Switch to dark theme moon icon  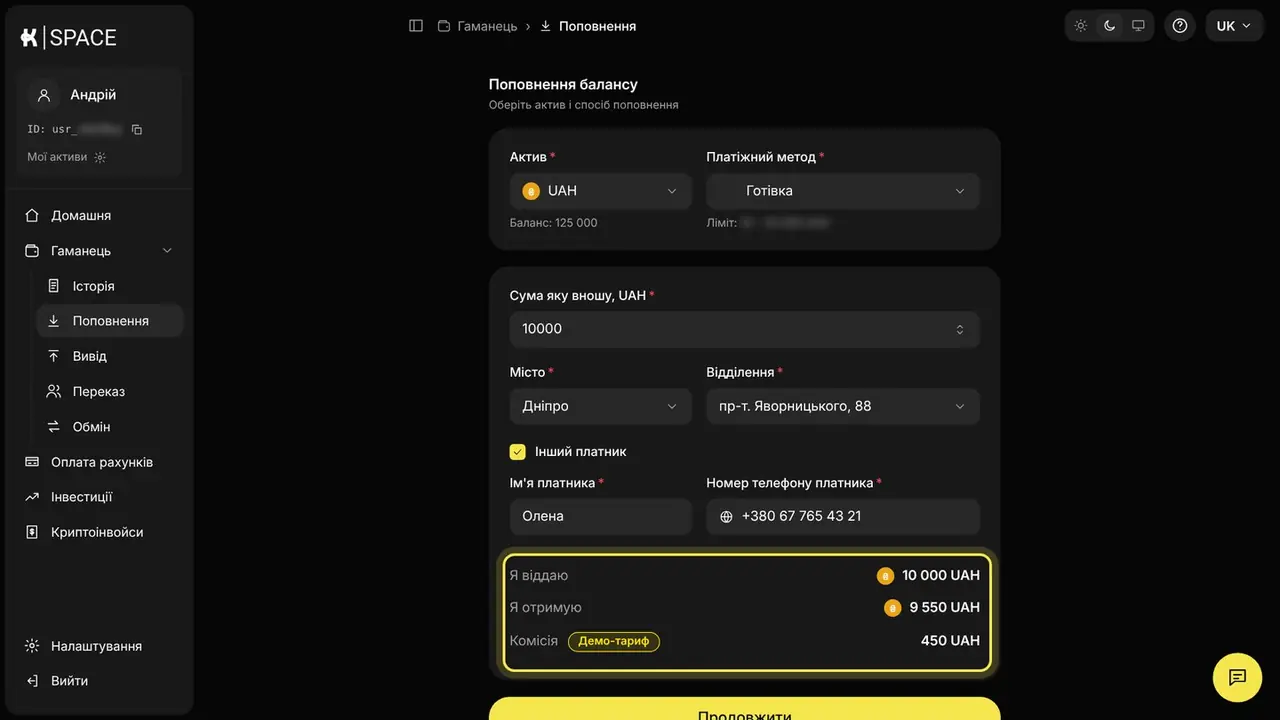1109,26
